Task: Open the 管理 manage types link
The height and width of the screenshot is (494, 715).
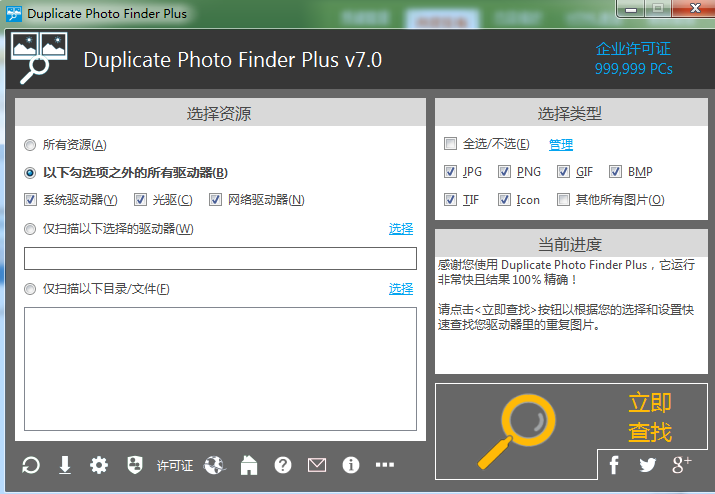Action: pyautogui.click(x=561, y=145)
